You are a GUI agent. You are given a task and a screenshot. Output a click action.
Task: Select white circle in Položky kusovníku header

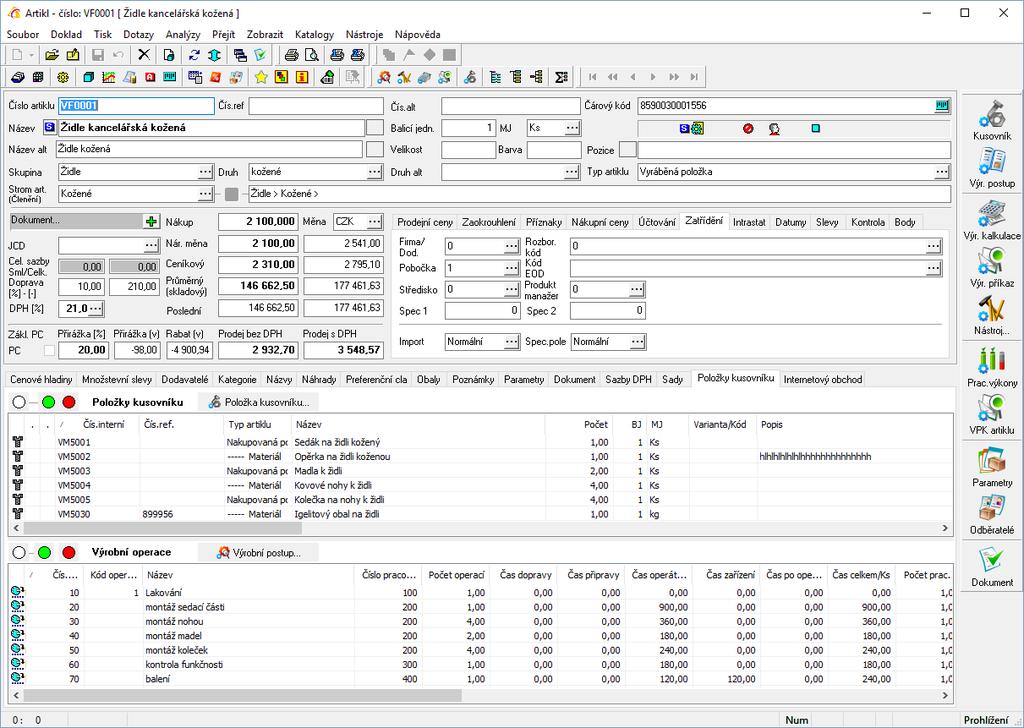coord(19,402)
